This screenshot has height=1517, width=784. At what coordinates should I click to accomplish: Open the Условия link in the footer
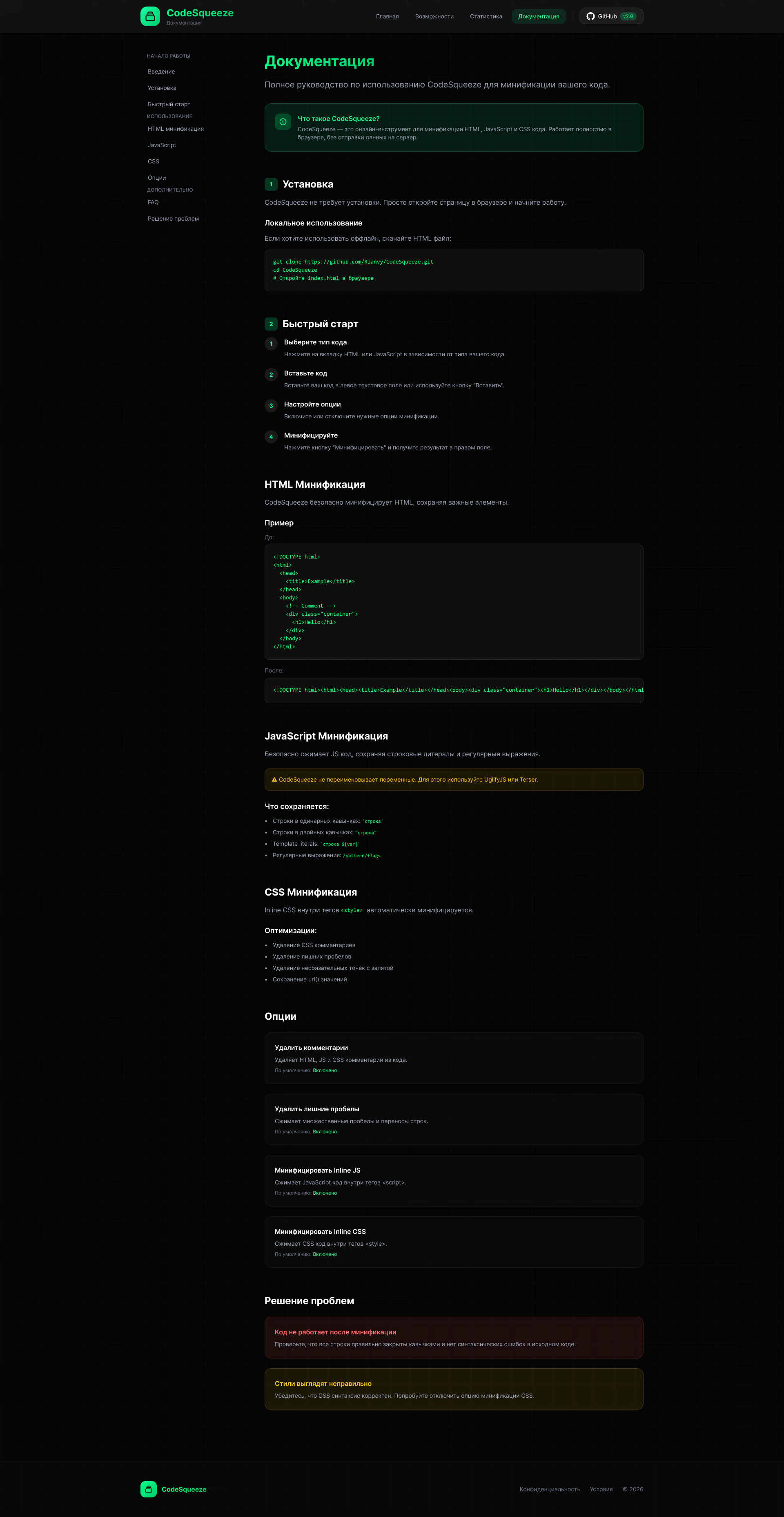pos(601,1489)
